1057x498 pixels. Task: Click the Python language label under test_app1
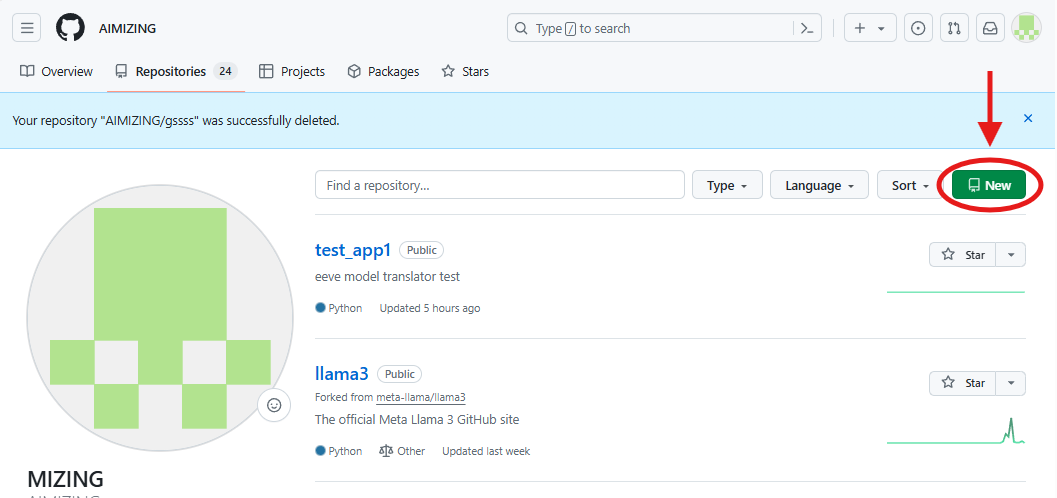[x=338, y=308]
